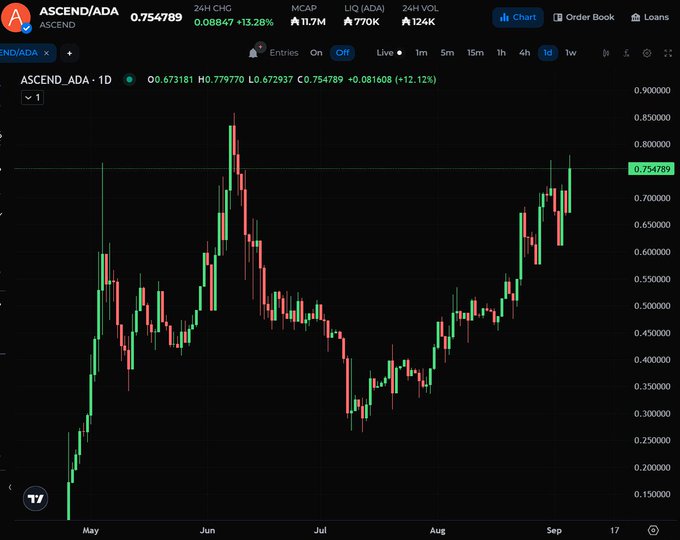
Task: Open the indicators function icon
Action: click(x=626, y=53)
